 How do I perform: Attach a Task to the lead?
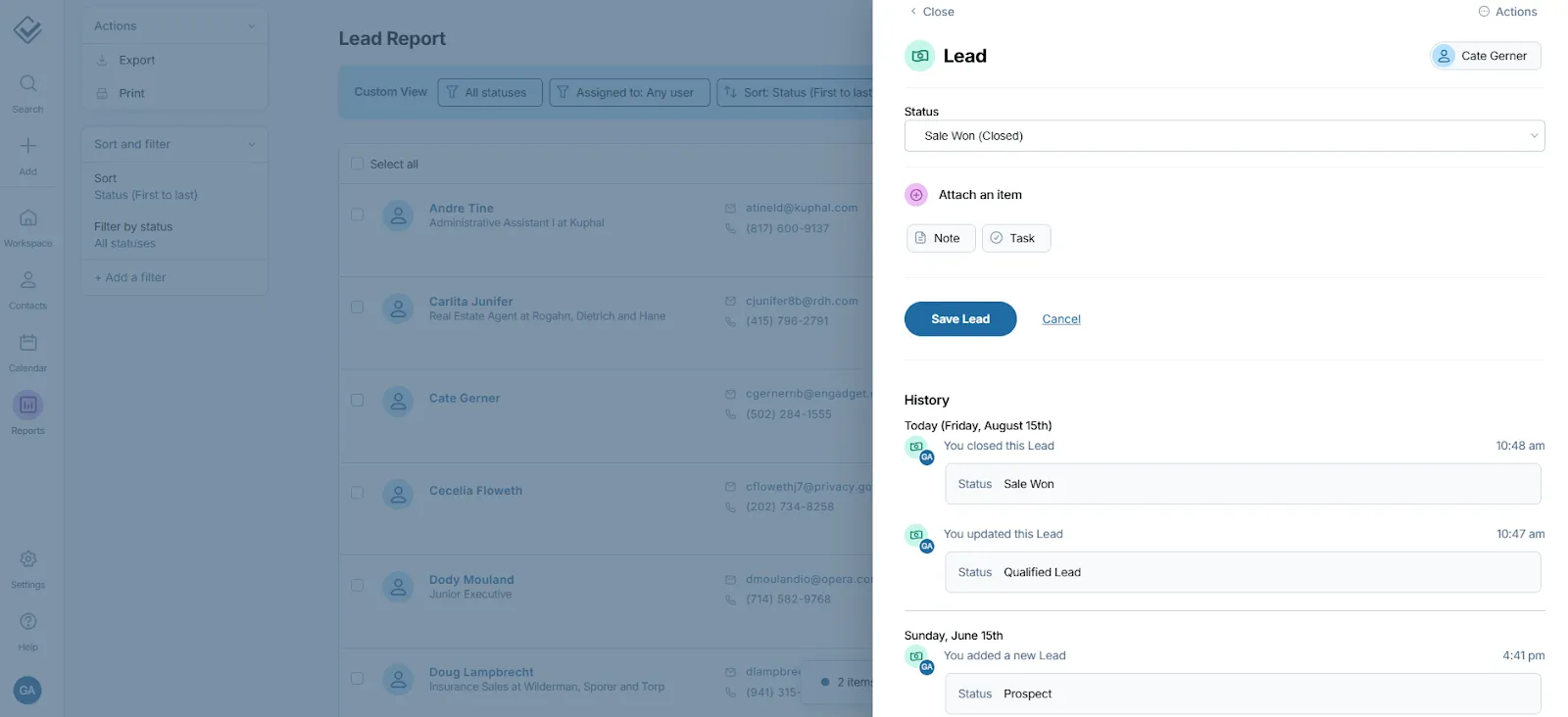point(1016,238)
